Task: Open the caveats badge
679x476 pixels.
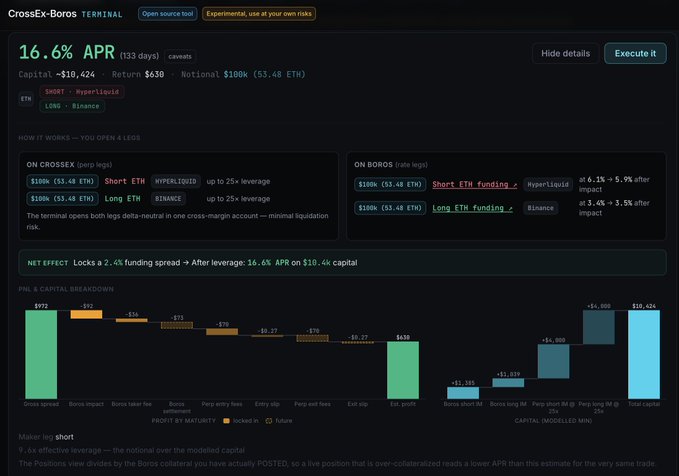Action: (x=180, y=56)
